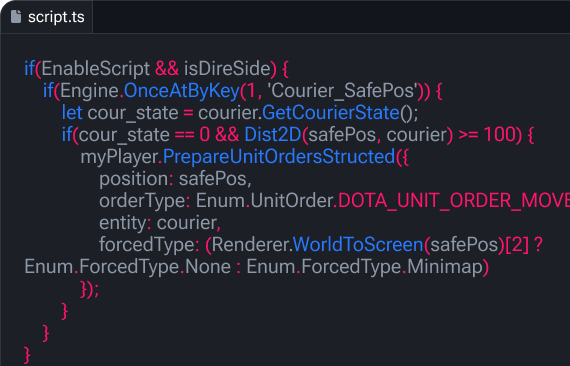Click the OnceAtByKey method name
570x366 pixels.
(x=182, y=91)
